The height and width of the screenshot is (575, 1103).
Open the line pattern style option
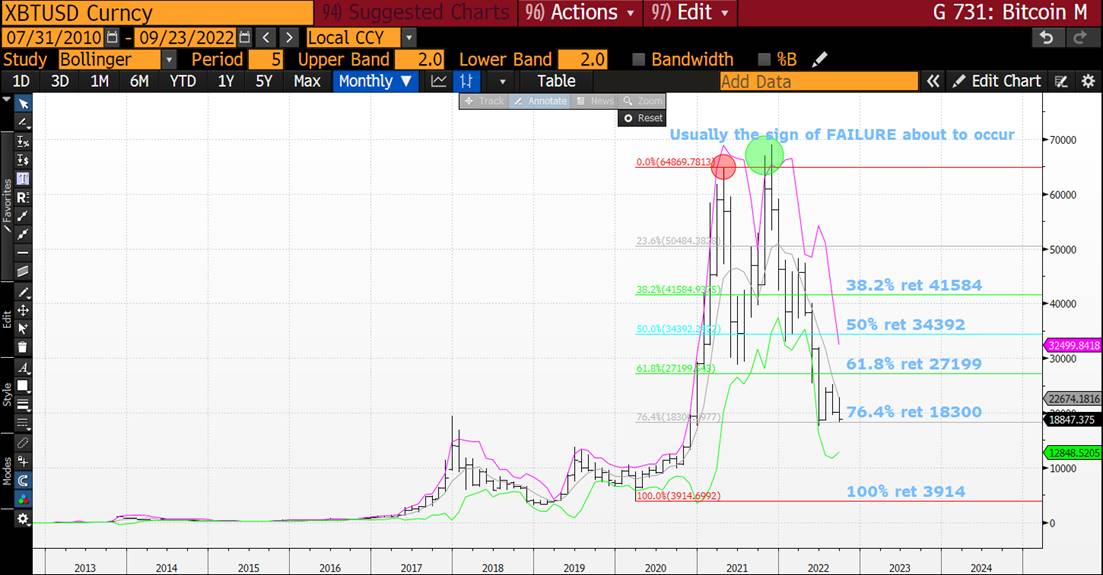pos(23,423)
